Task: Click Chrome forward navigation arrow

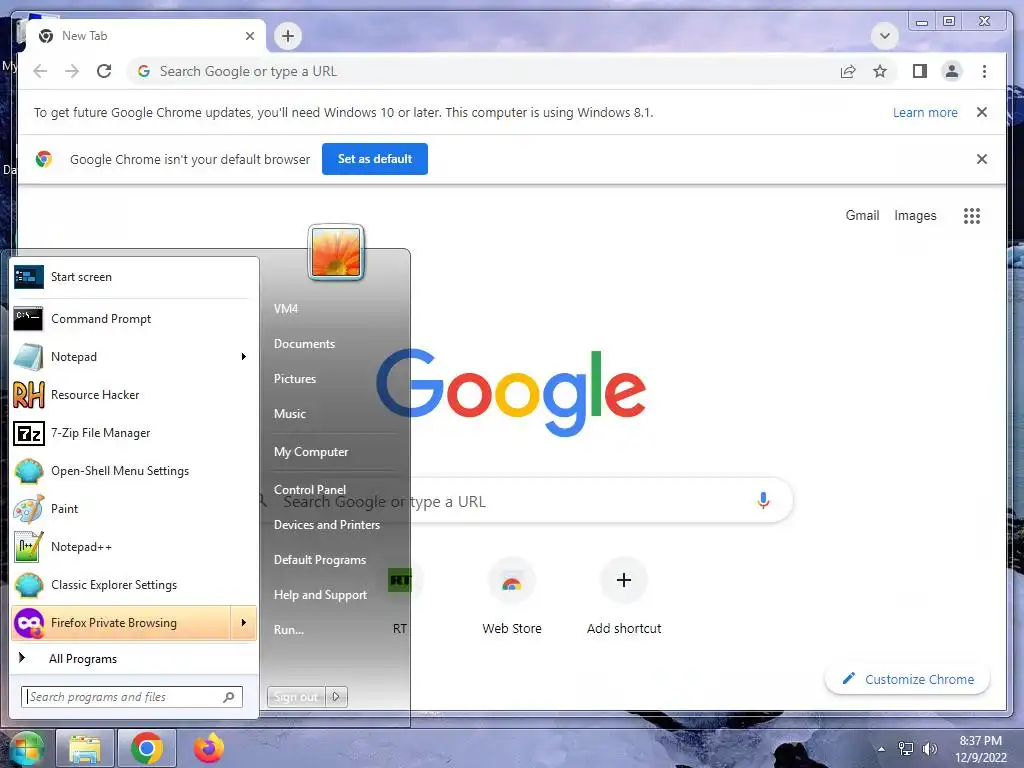Action: pyautogui.click(x=72, y=71)
